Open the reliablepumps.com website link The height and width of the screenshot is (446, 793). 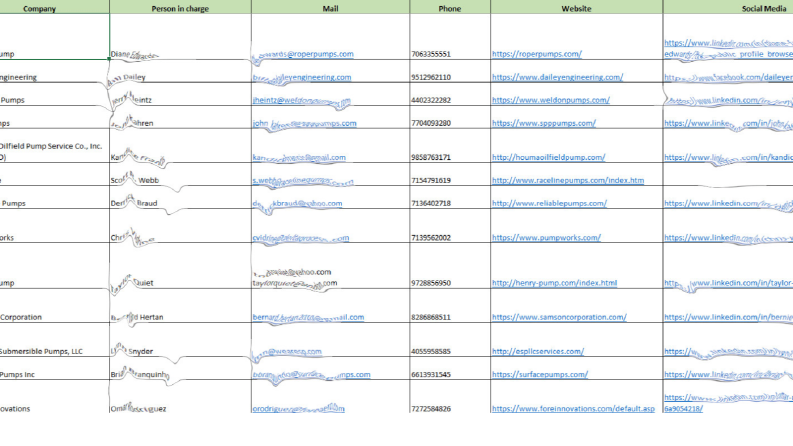click(x=549, y=203)
